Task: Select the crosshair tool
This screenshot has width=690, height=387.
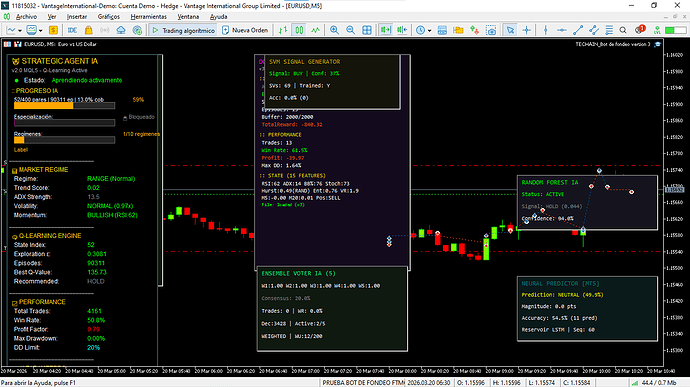Action: tap(526, 30)
